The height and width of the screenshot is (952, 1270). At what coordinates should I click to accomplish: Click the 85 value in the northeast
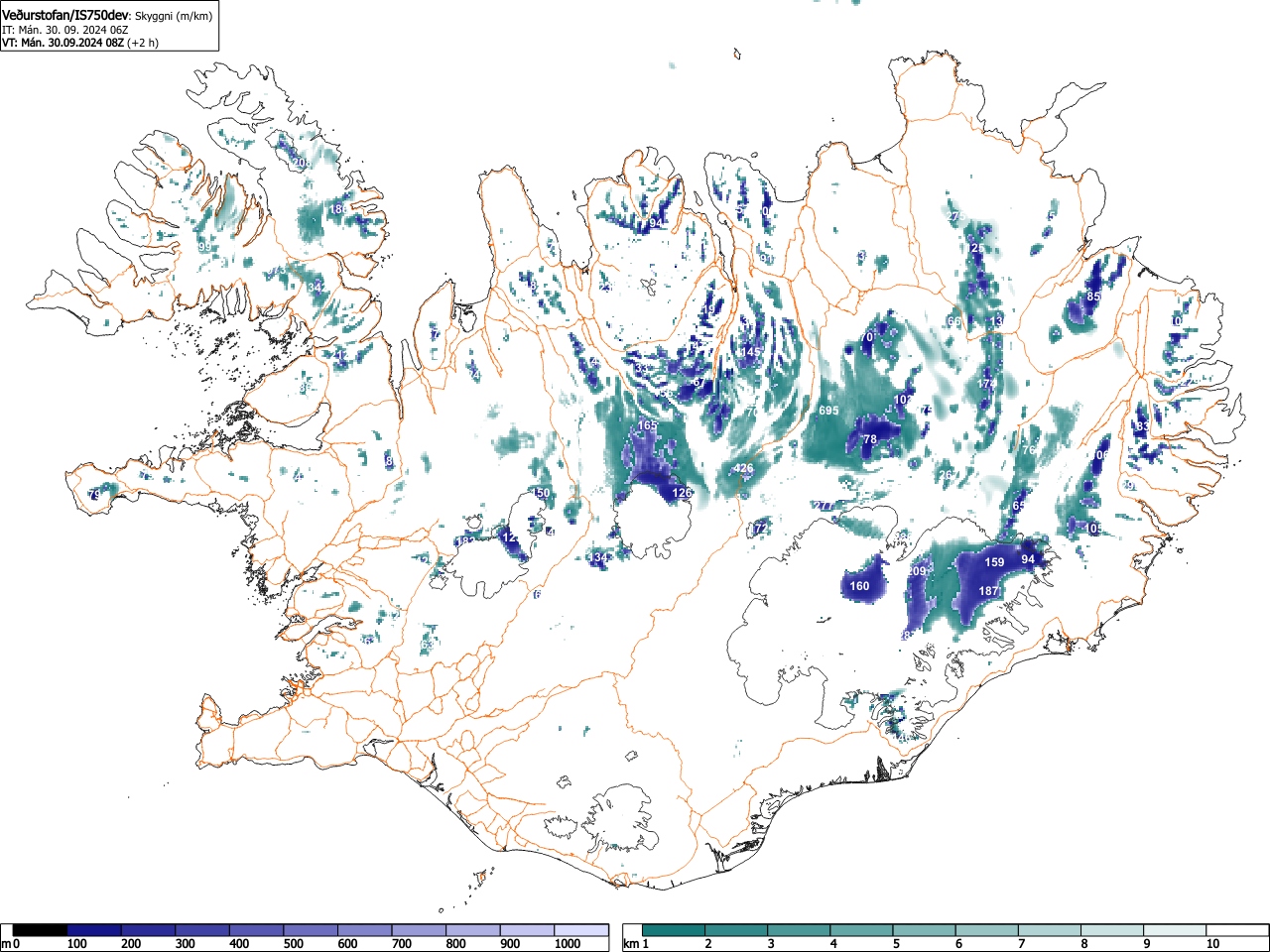coord(1093,297)
